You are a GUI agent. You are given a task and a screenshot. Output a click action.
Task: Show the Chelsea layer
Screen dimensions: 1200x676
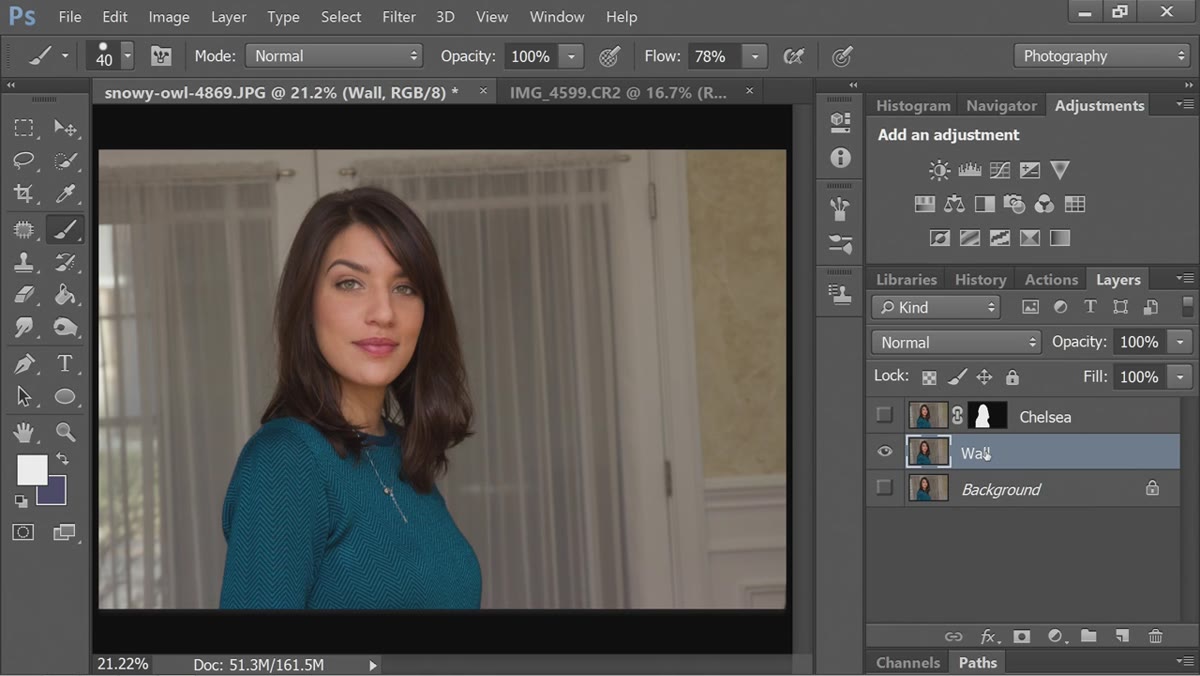[884, 415]
